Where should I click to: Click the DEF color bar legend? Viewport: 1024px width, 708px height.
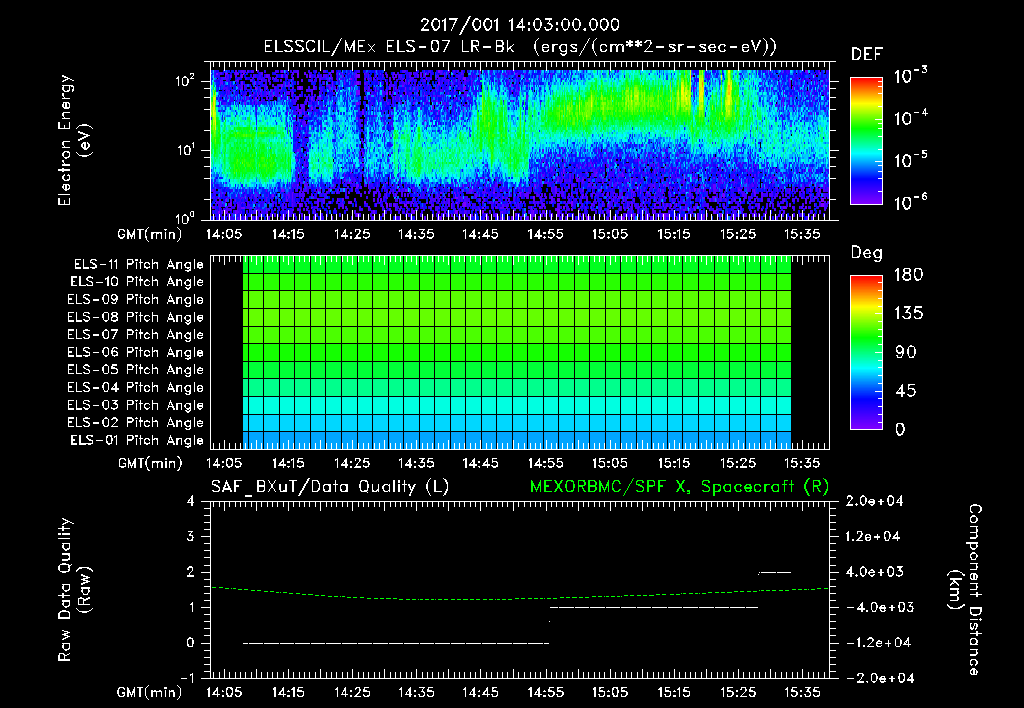click(x=866, y=140)
